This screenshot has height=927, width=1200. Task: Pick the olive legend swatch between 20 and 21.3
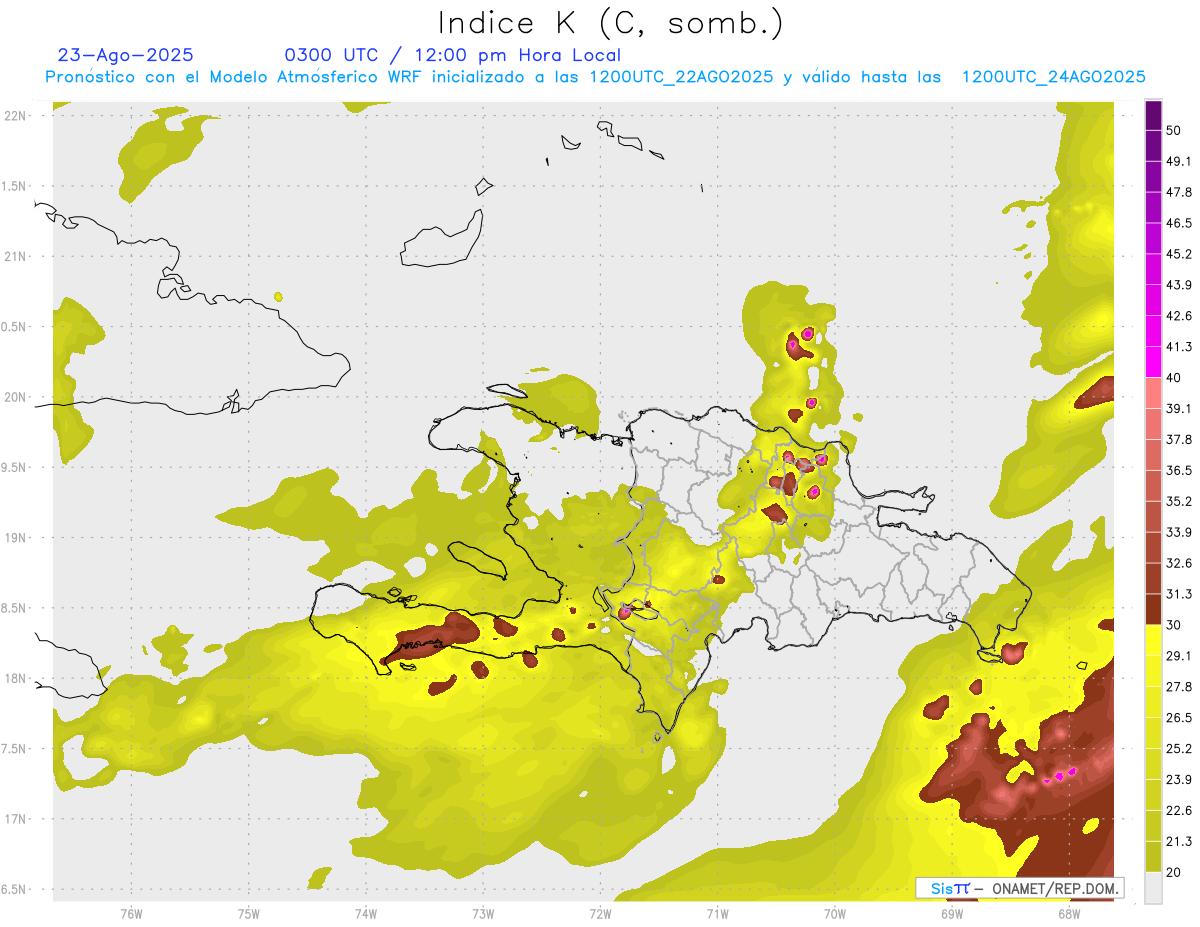[x=1153, y=857]
